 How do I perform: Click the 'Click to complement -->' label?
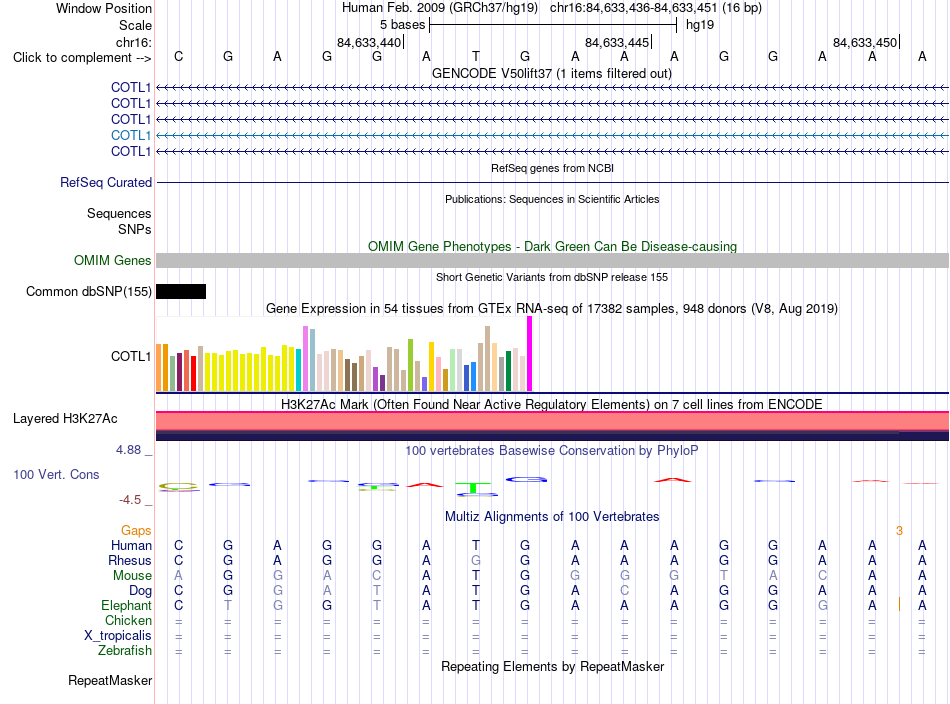click(x=82, y=58)
